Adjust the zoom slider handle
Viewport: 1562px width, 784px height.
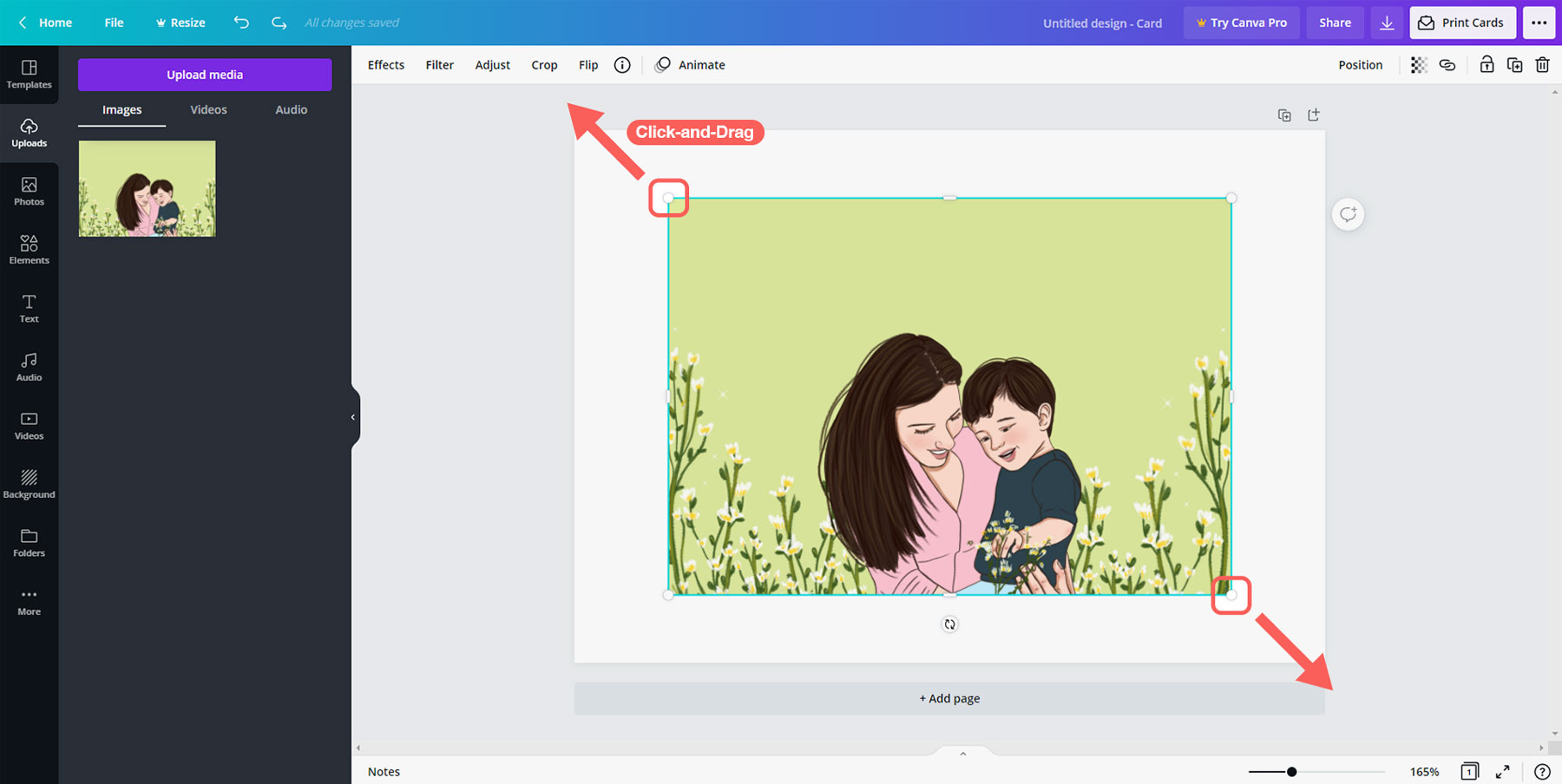click(x=1291, y=772)
